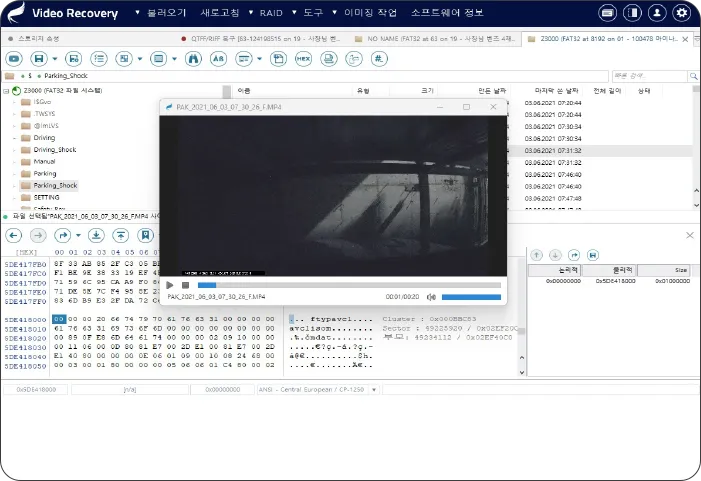701x481 pixels.
Task: Stop the video playback
Action: coord(185,285)
